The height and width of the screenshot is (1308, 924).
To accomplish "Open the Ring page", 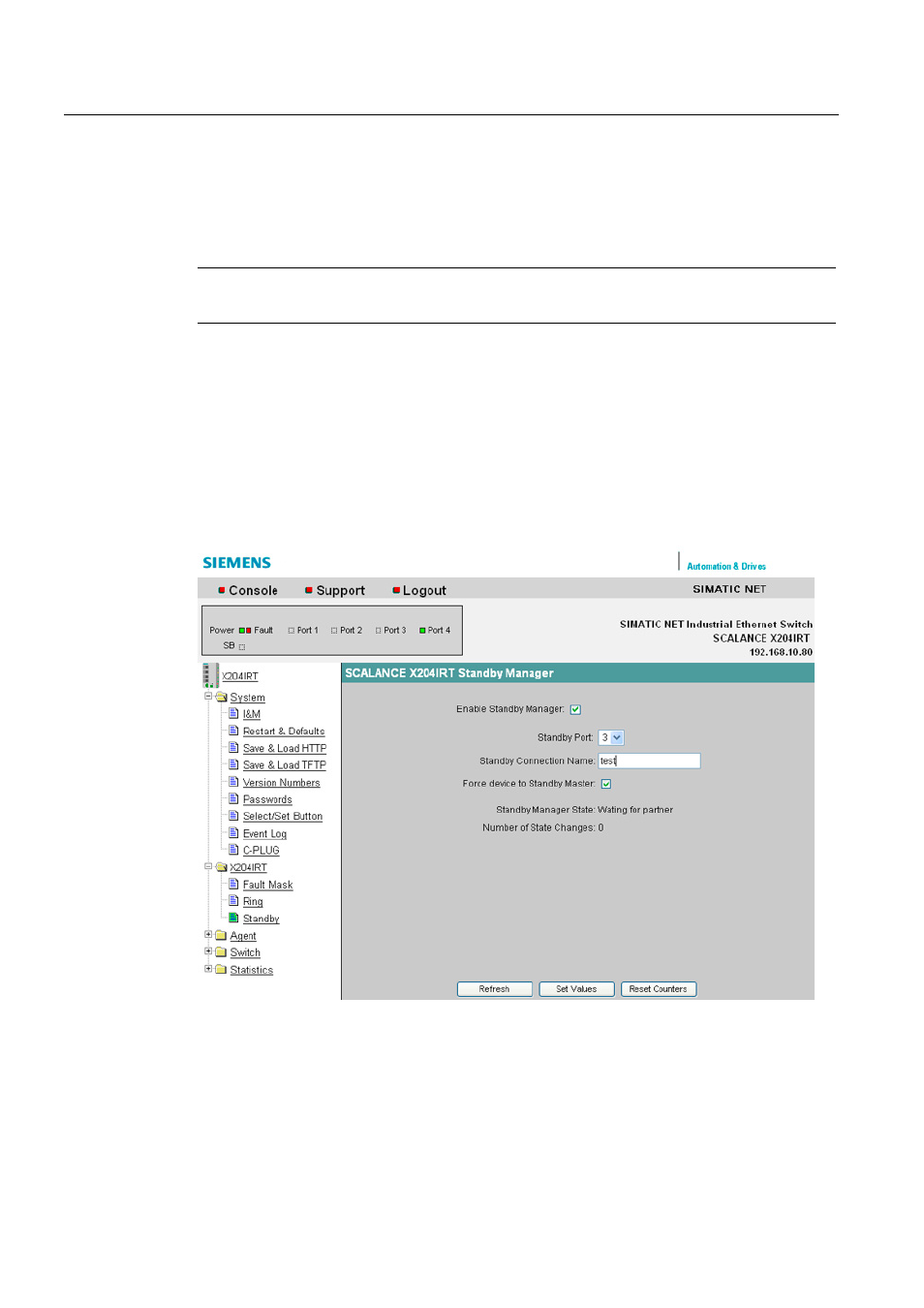I will (x=253, y=902).
